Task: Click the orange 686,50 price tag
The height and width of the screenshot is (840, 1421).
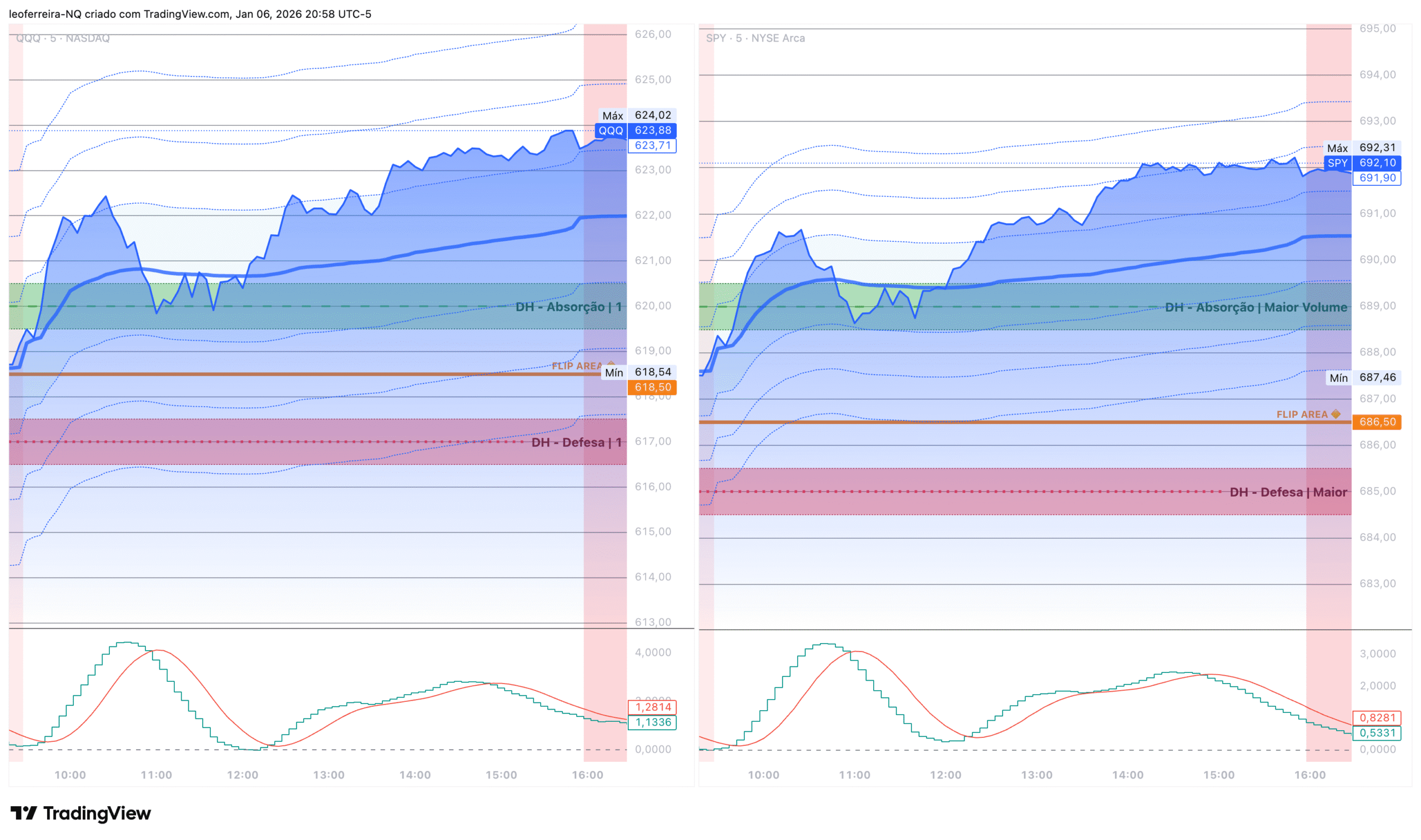Action: [1377, 422]
